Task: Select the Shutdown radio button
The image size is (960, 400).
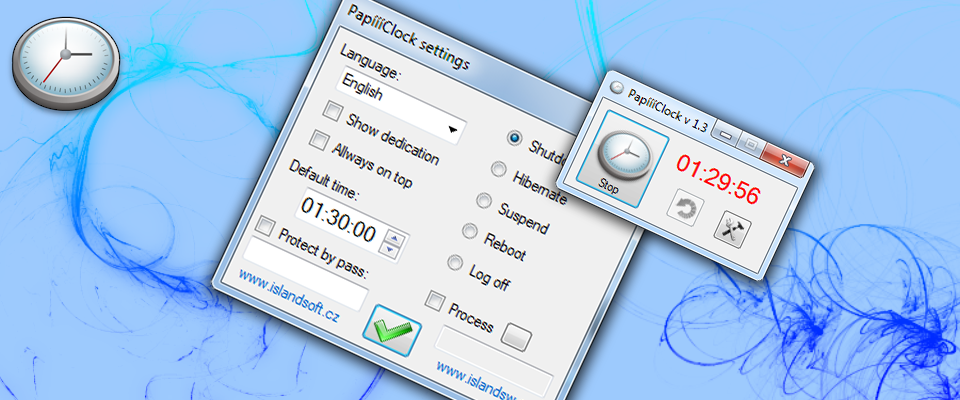Action: coord(514,138)
